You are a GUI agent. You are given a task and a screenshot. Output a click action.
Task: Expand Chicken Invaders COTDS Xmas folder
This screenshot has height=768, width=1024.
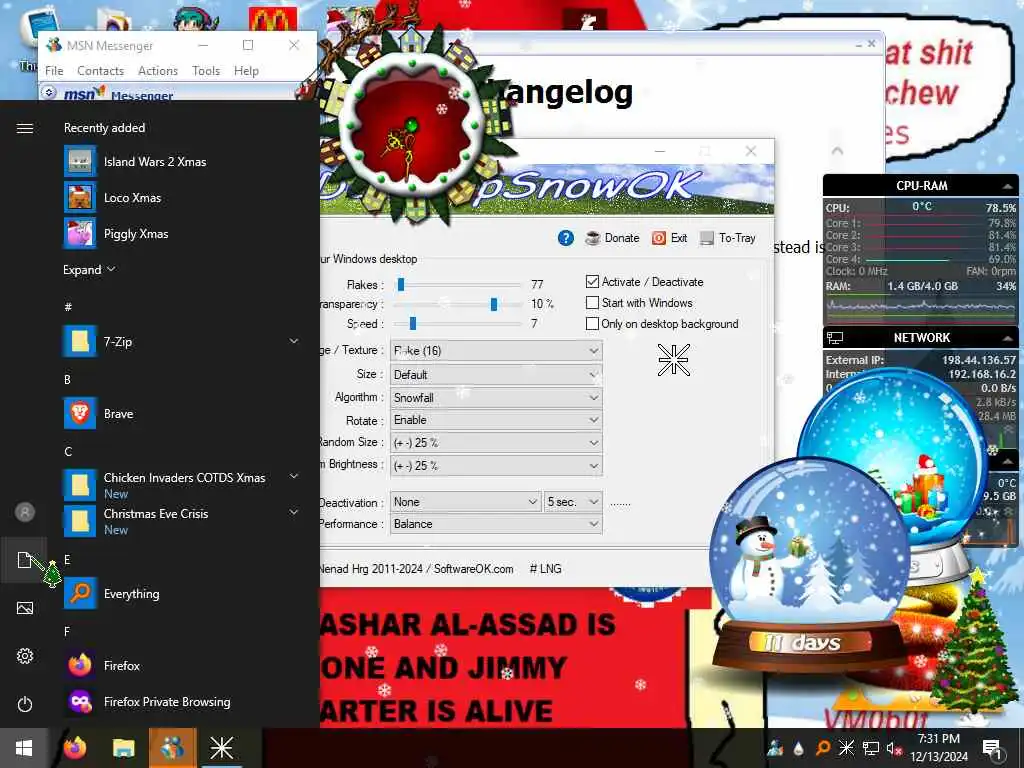point(294,477)
